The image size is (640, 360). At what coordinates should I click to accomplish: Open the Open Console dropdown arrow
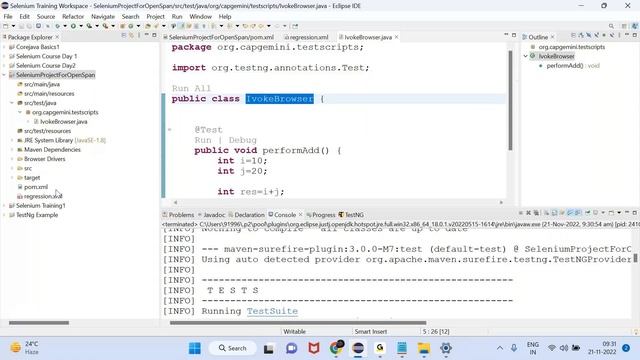pos(619,213)
